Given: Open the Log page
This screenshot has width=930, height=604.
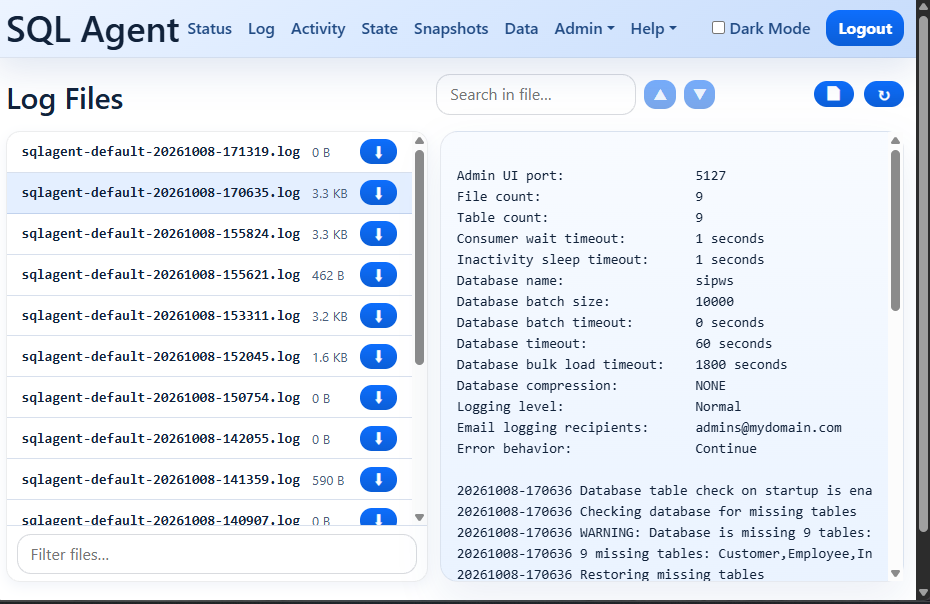Looking at the screenshot, I should (x=261, y=28).
